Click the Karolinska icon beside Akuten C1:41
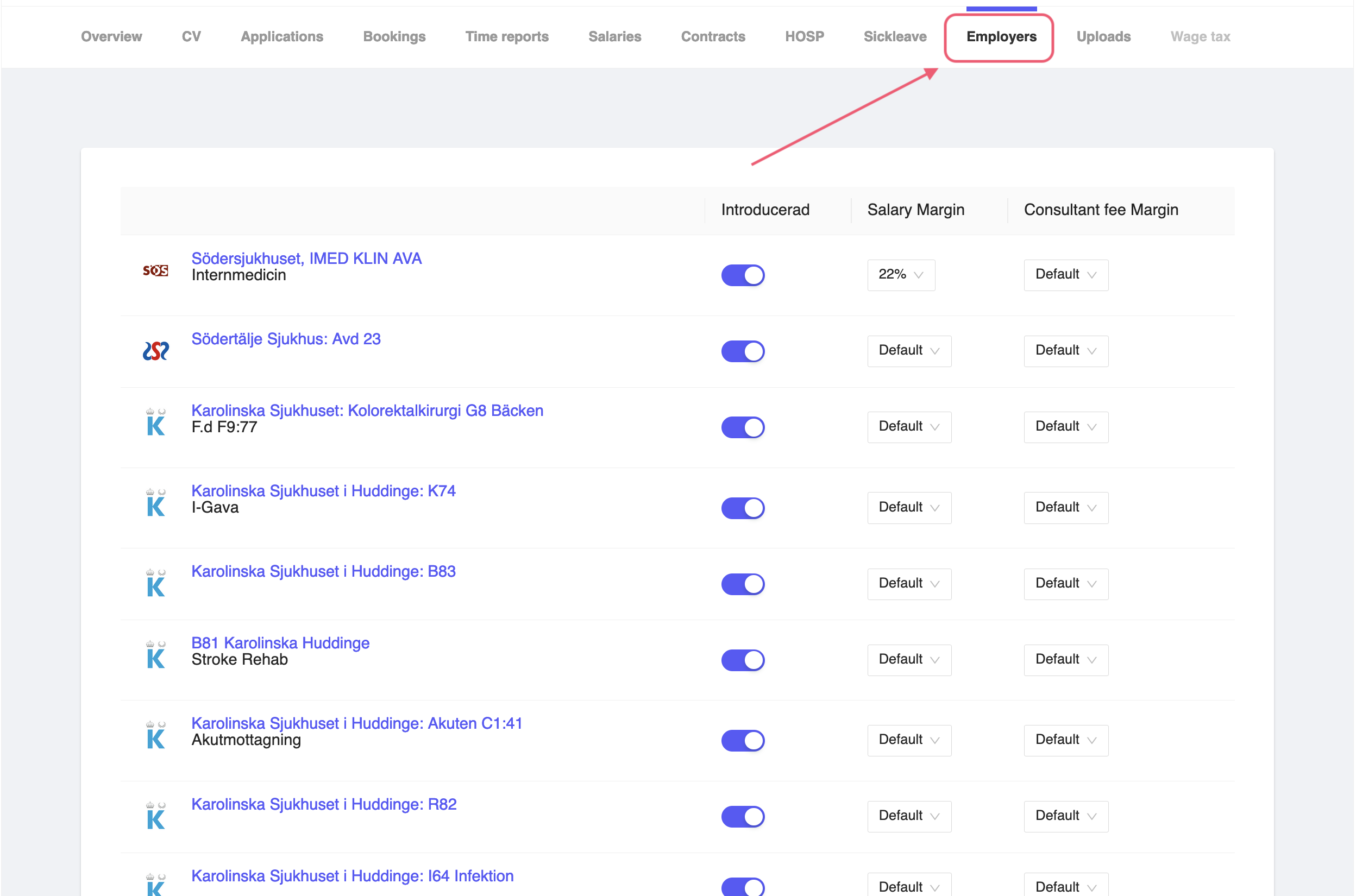Screen dimensions: 1356x896 coord(155,736)
